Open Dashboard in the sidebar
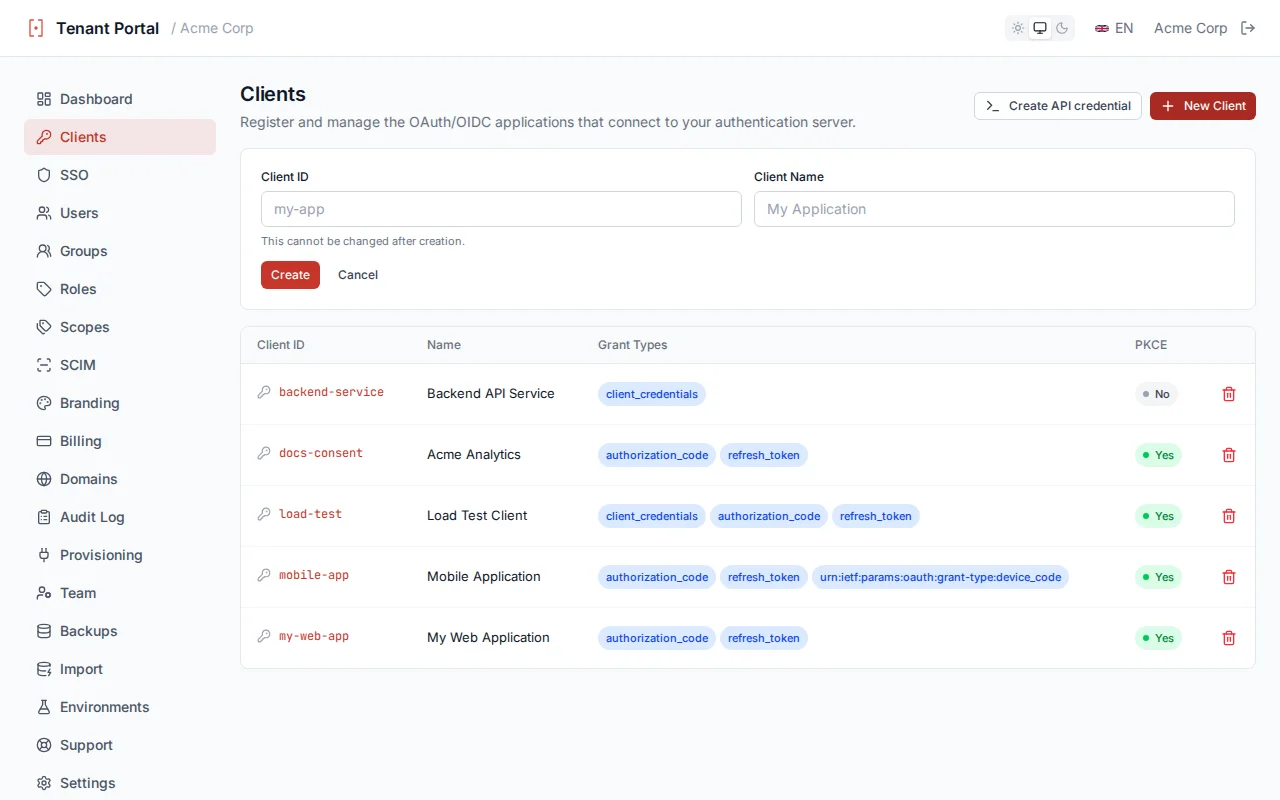Viewport: 1280px width, 800px height. [120, 99]
